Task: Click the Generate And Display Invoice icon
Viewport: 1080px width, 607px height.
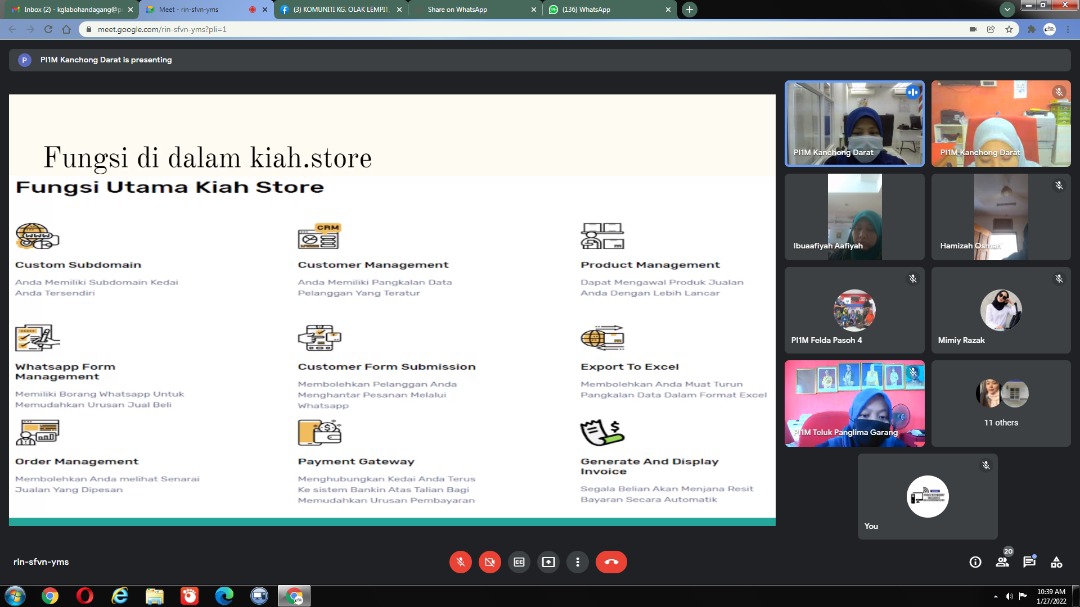Action: (x=602, y=432)
